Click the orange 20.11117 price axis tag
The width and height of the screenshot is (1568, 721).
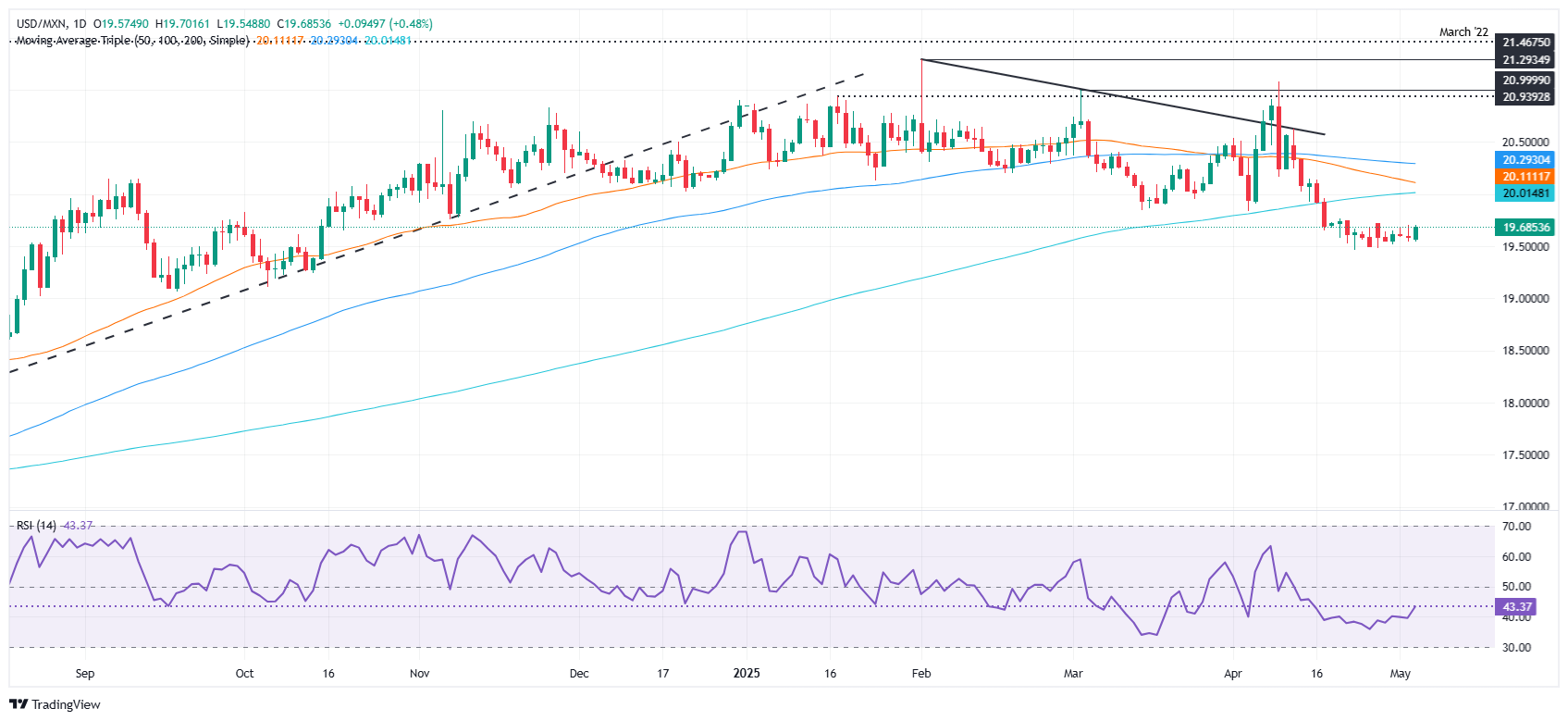point(1525,177)
